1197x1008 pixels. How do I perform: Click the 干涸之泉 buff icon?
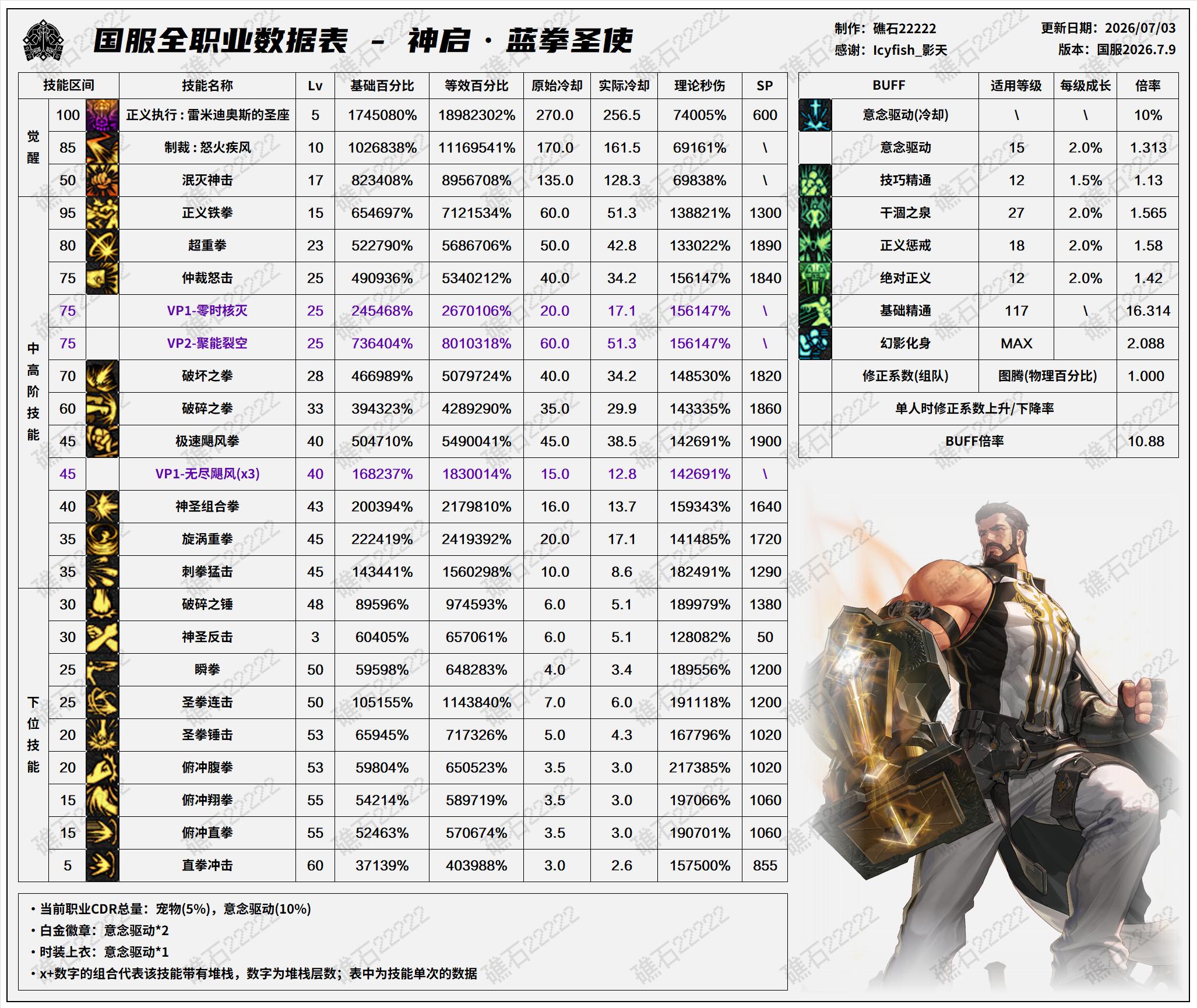815,213
